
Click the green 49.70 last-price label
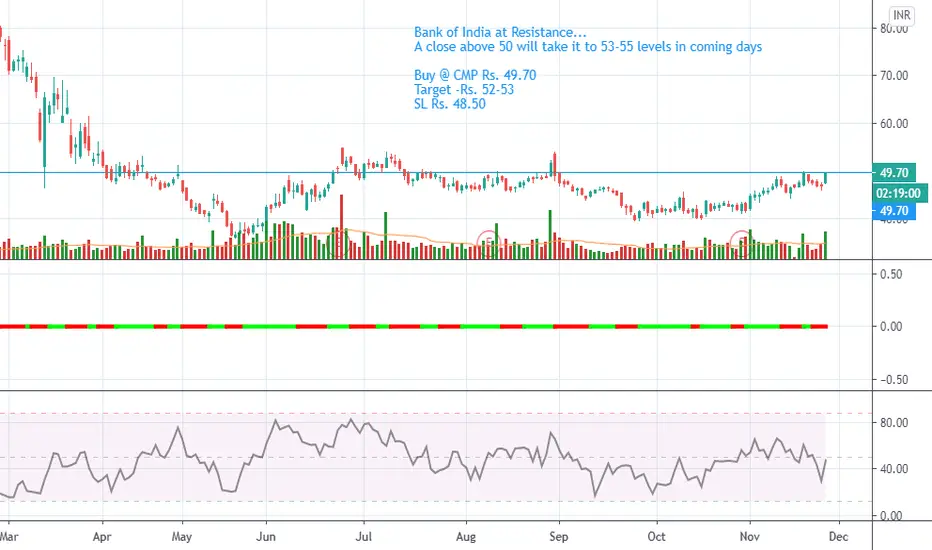894,173
